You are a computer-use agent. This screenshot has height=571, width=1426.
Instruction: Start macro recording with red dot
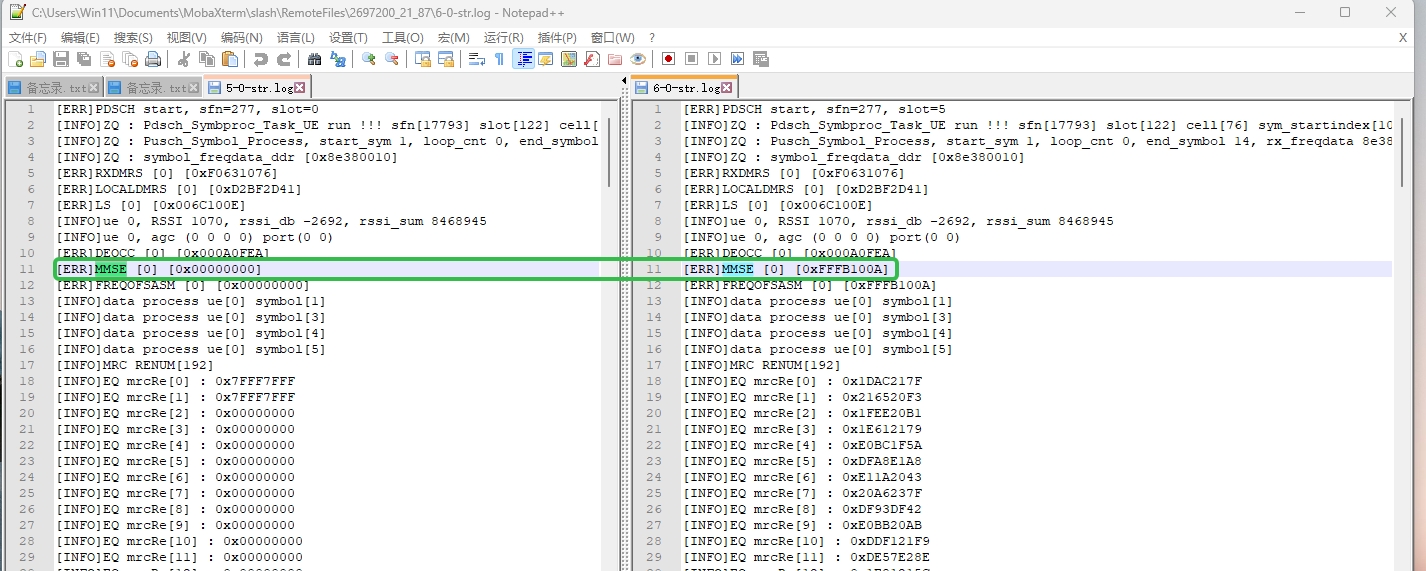point(668,59)
